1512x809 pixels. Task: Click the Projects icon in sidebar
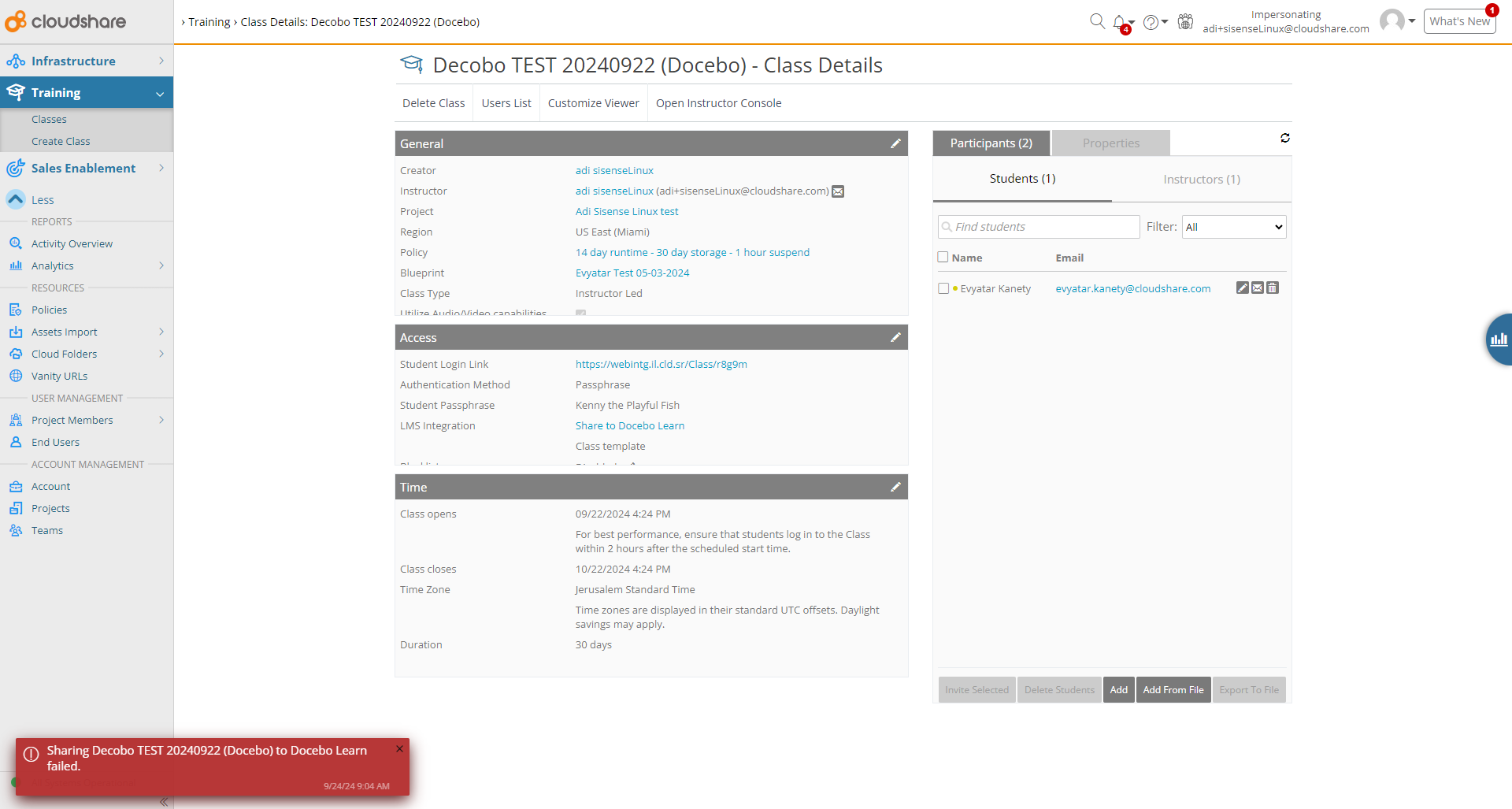(16, 508)
